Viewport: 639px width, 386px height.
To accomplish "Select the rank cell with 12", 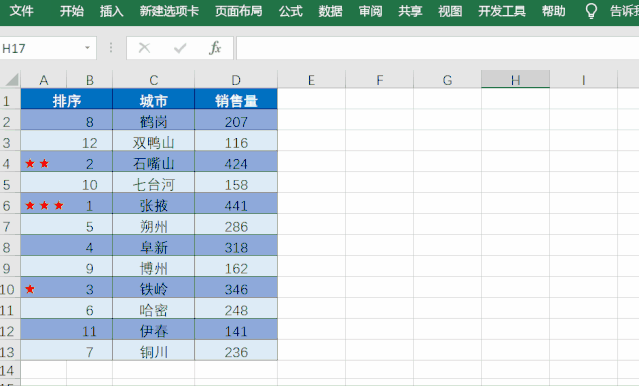I will coord(90,141).
